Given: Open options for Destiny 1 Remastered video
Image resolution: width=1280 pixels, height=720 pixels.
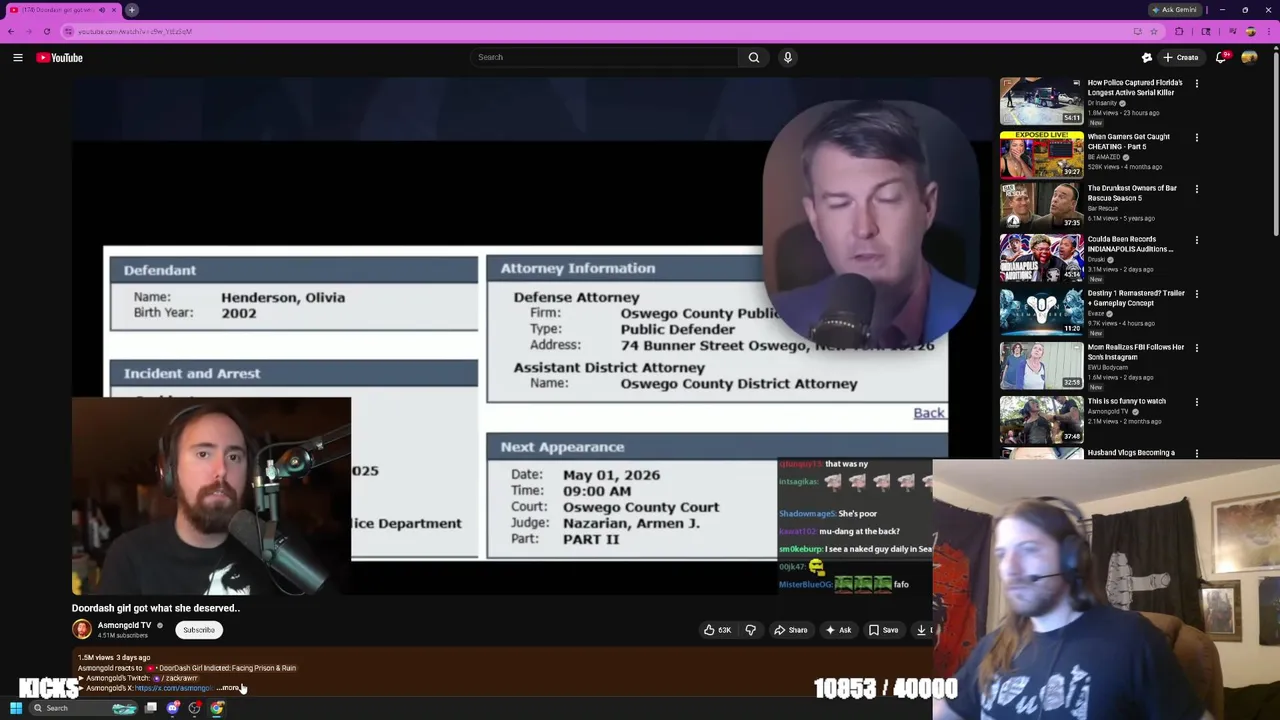Looking at the screenshot, I should (x=1197, y=295).
